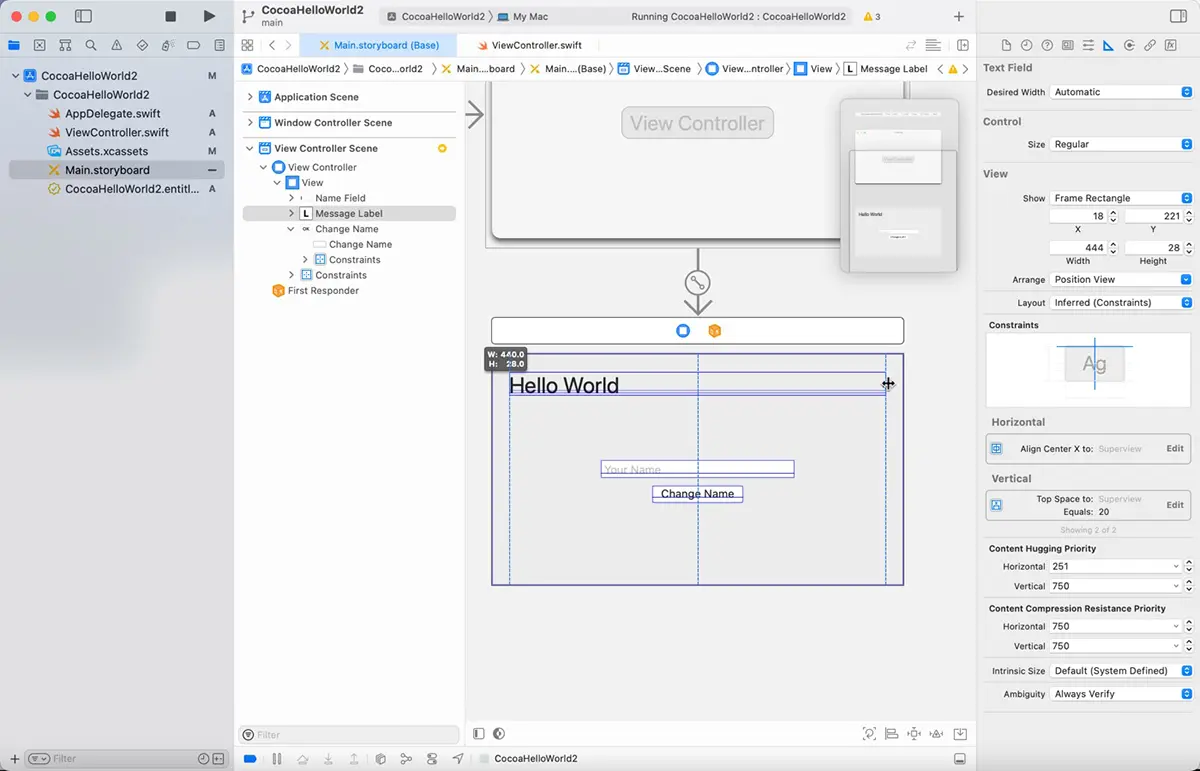
Task: Edit the Align Center X constraint
Action: (1175, 449)
